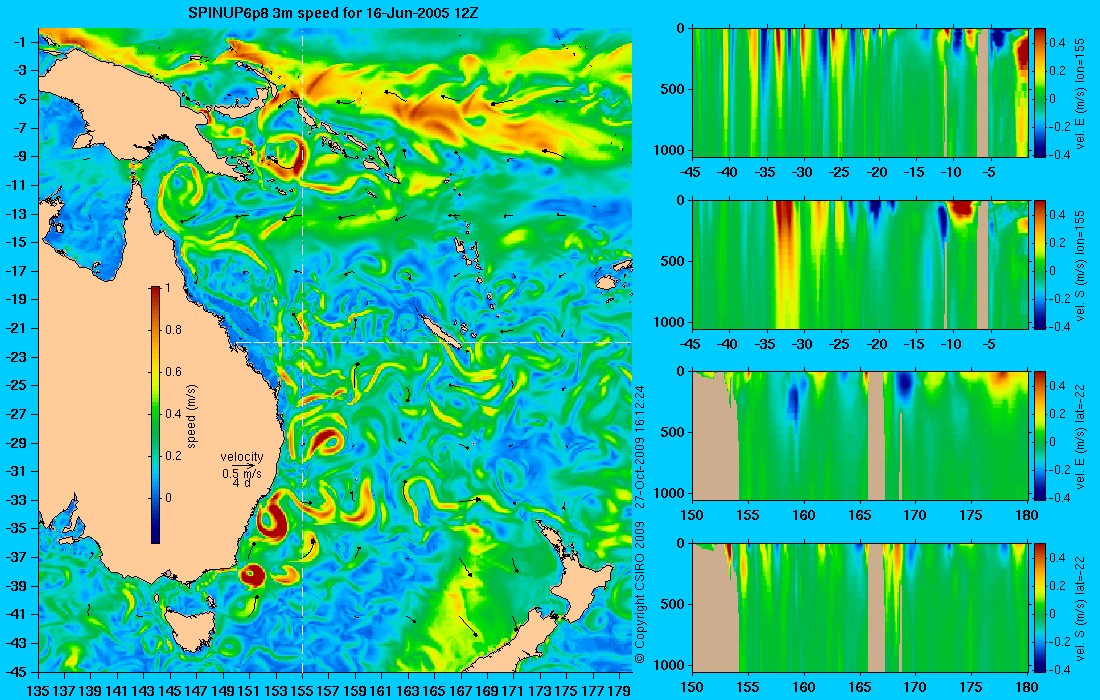The height and width of the screenshot is (700, 1100).
Task: Click the 'vel. S (m/s) lon=155' label
Action: tap(1080, 265)
